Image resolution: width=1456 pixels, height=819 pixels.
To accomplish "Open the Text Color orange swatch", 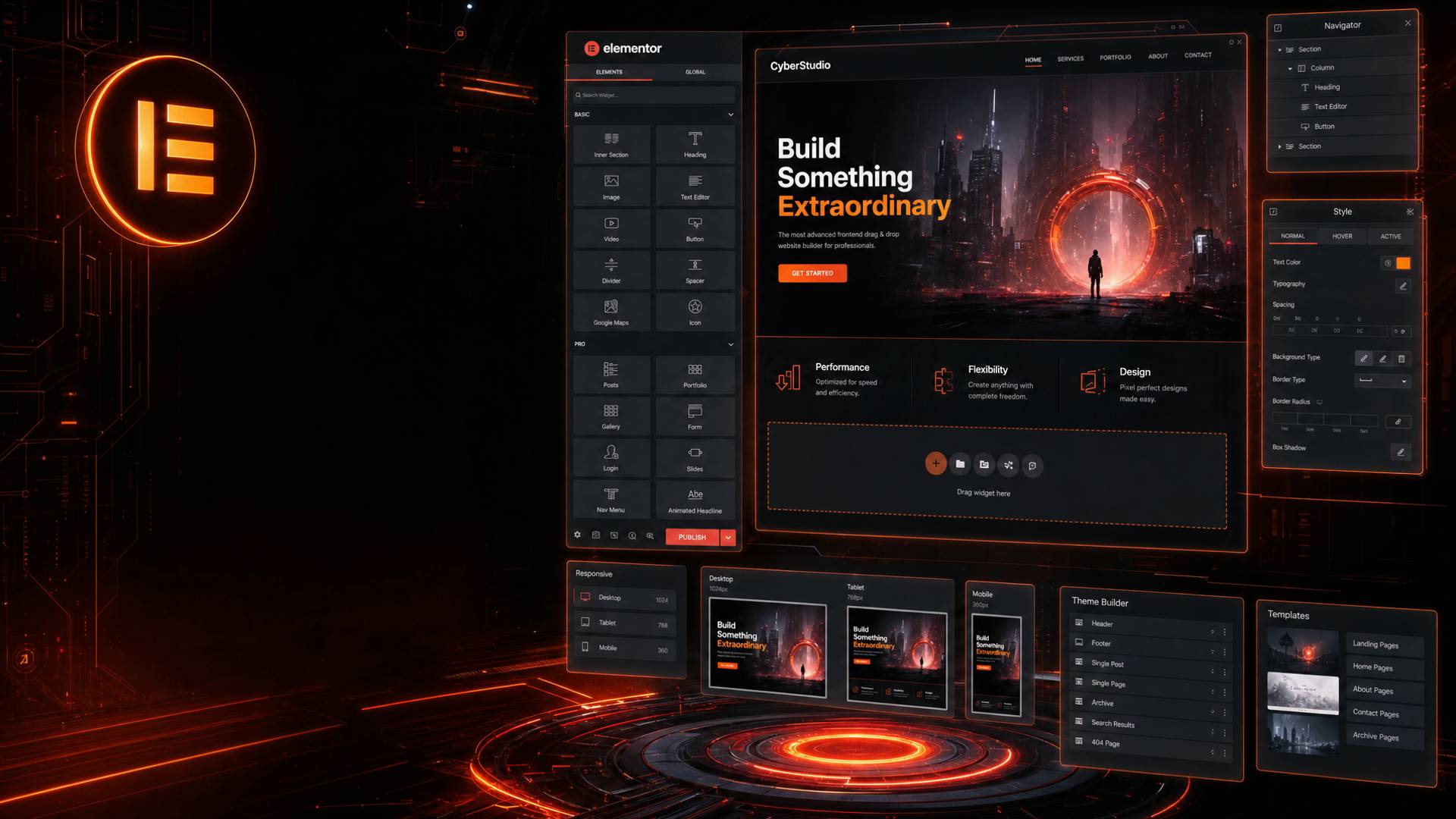I will [x=1404, y=263].
